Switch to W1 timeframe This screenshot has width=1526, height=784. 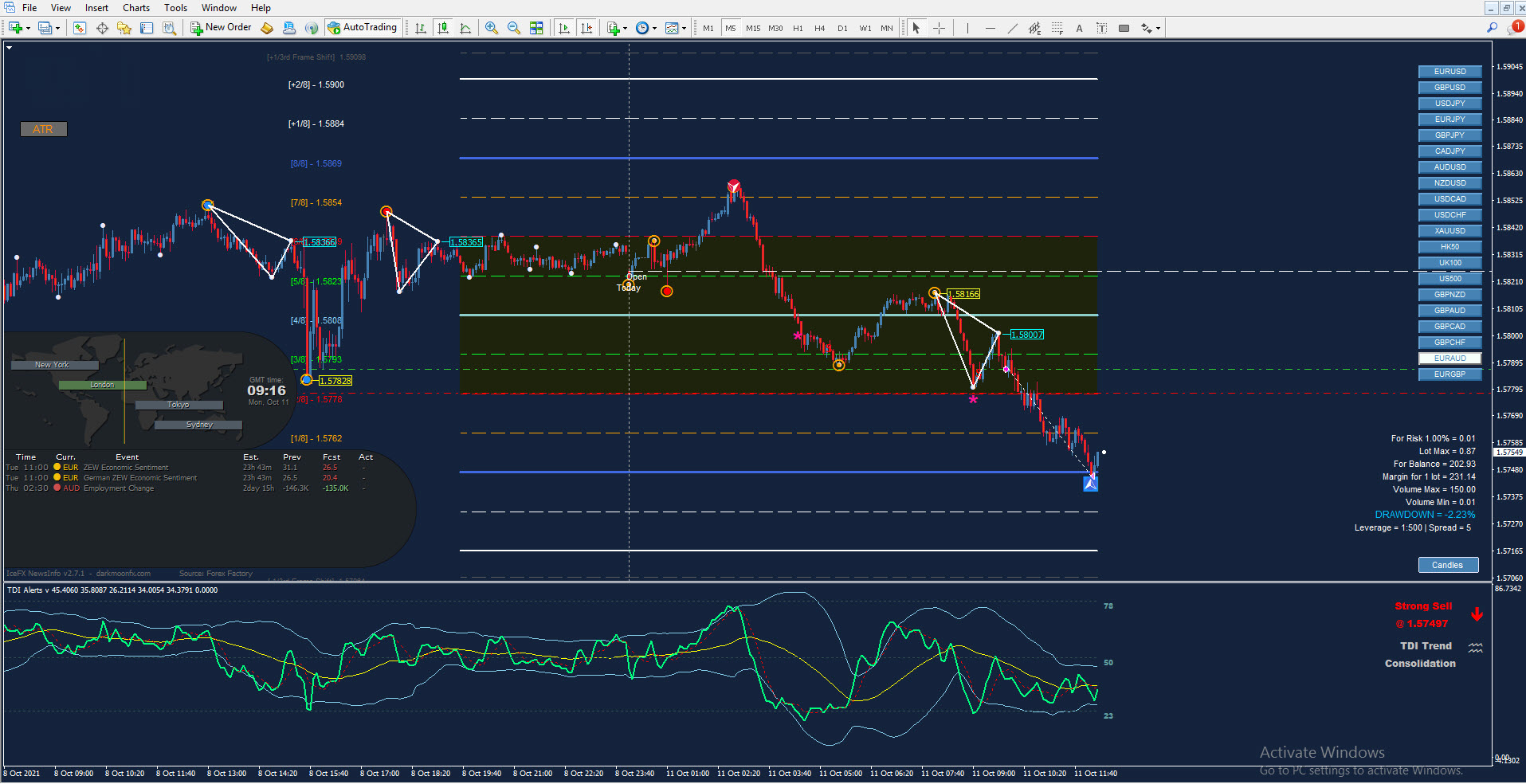(865, 28)
